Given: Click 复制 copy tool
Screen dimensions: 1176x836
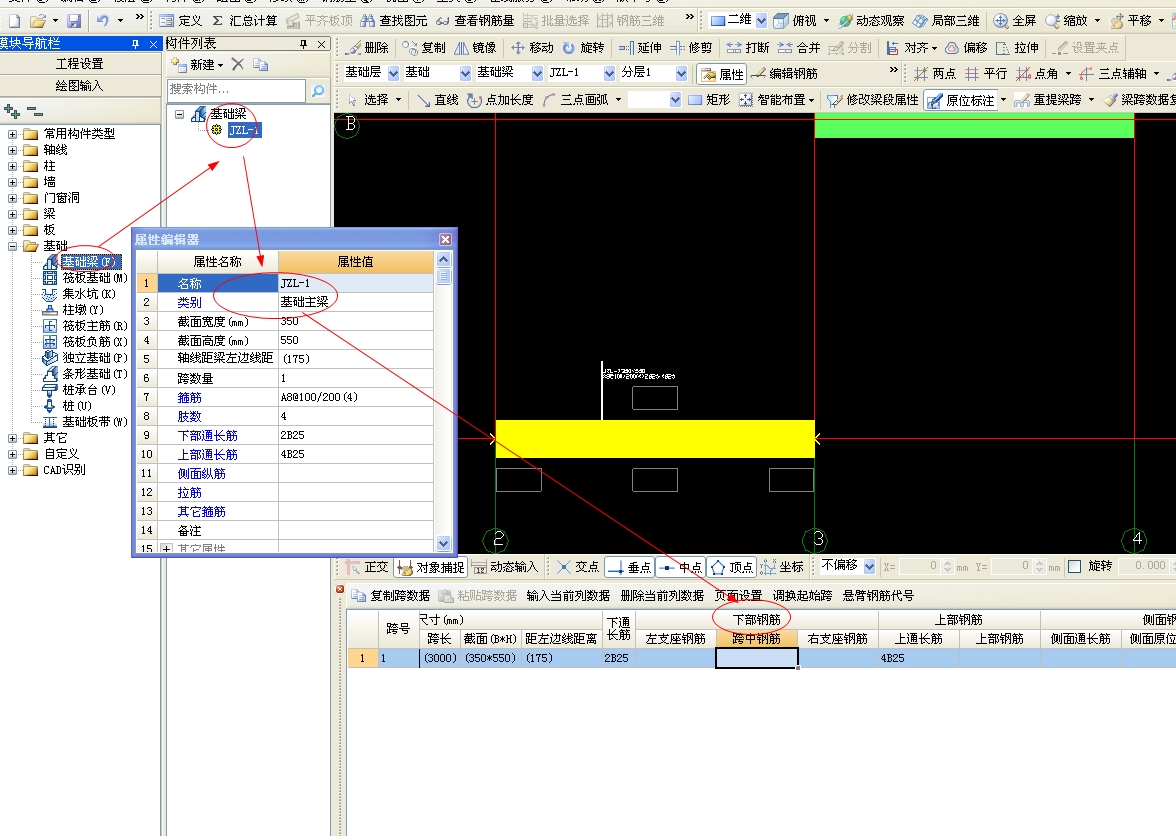Looking at the screenshot, I should coord(424,48).
